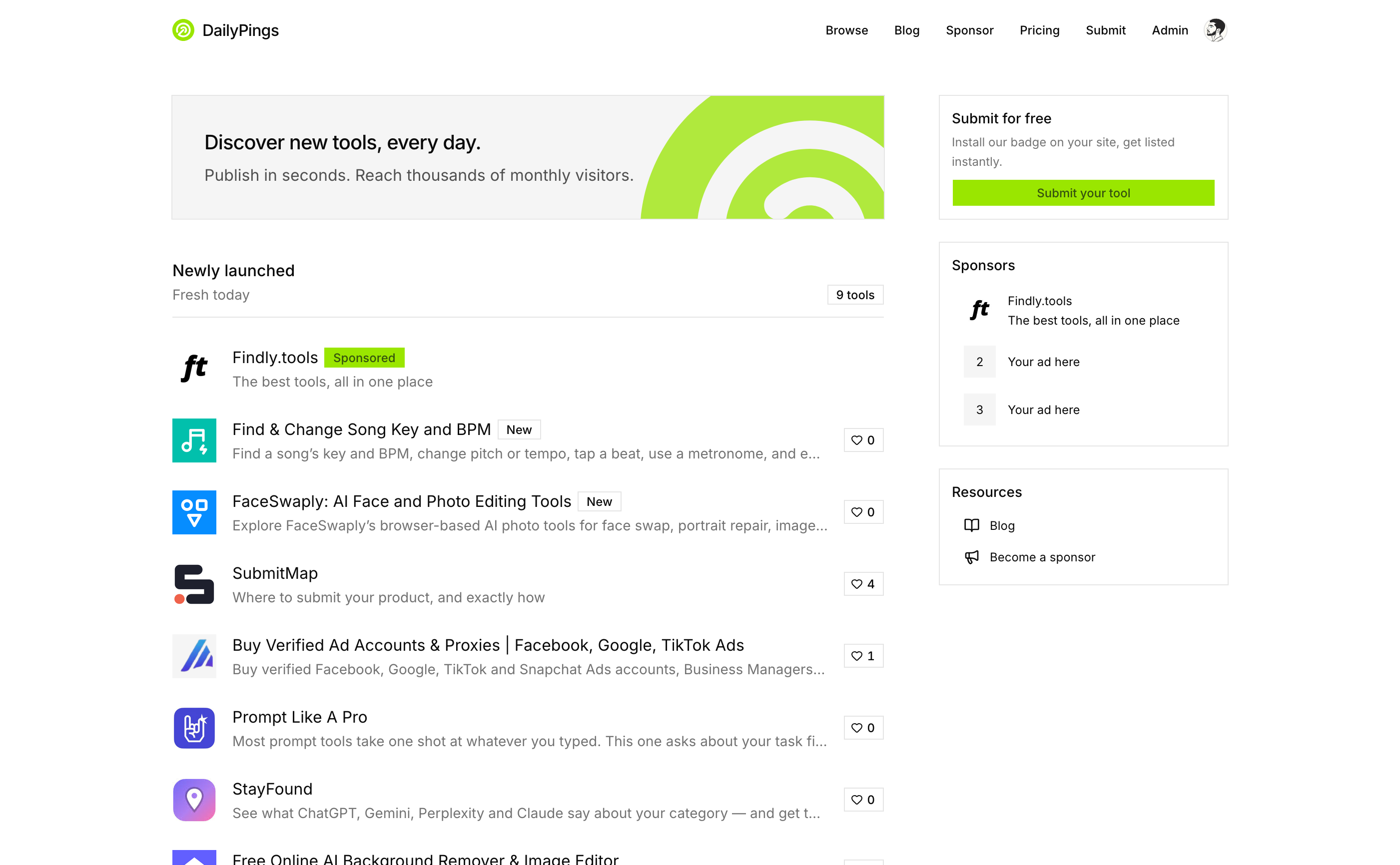The height and width of the screenshot is (865, 1400).
Task: Click Findly.tools logo in Sponsors panel
Action: click(979, 311)
